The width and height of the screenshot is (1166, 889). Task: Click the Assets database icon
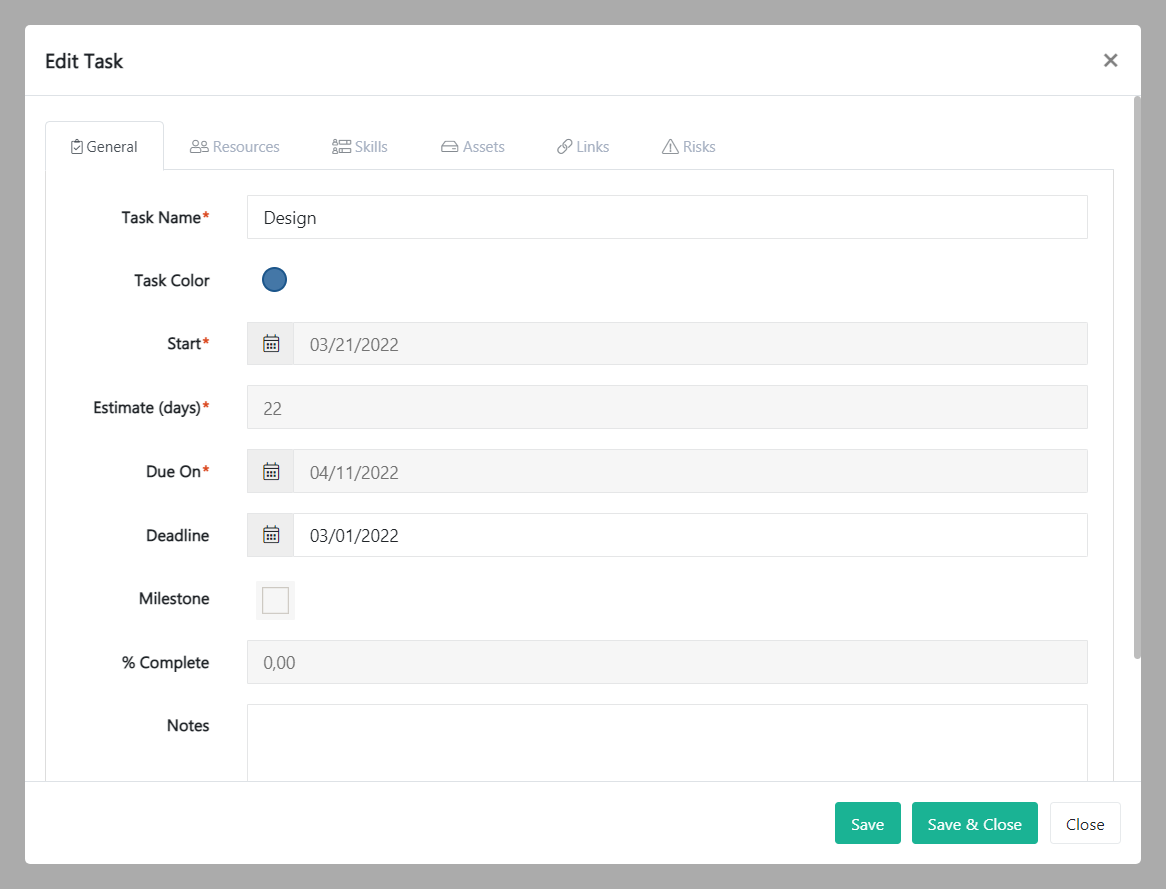click(448, 146)
